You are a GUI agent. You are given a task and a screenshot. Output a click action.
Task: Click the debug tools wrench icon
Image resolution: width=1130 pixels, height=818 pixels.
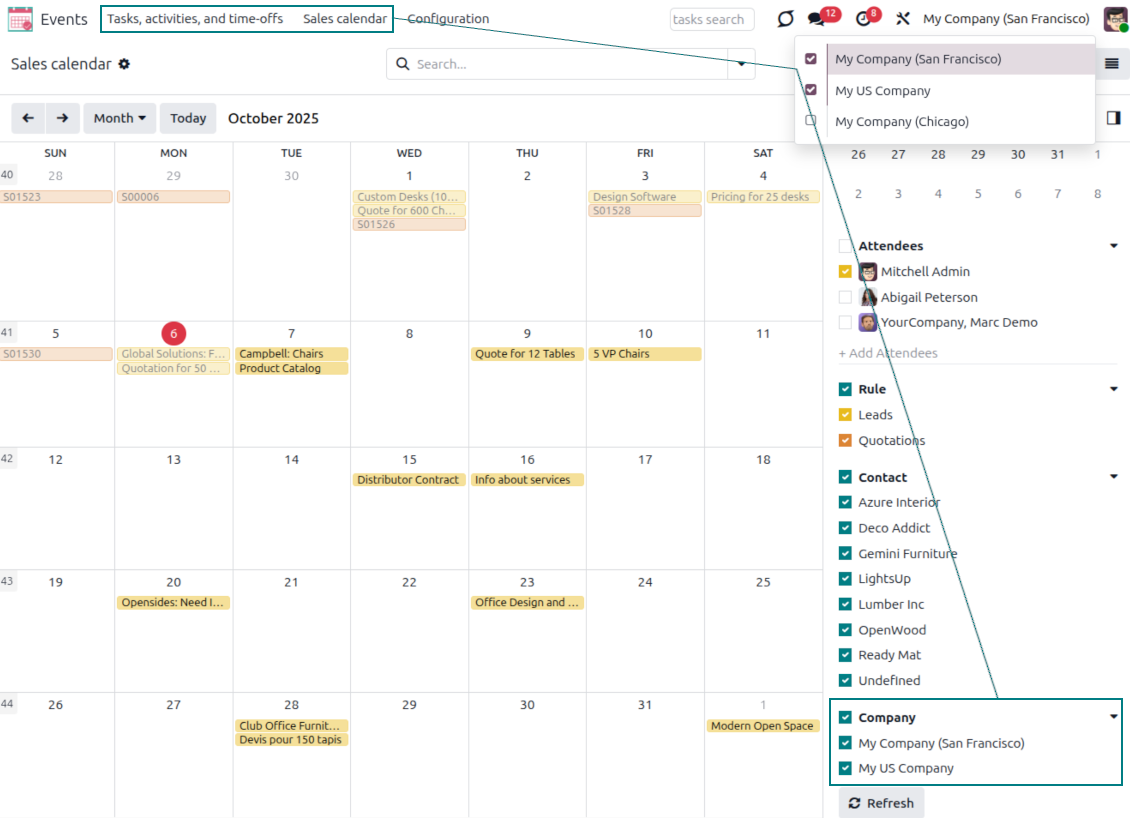coord(903,19)
